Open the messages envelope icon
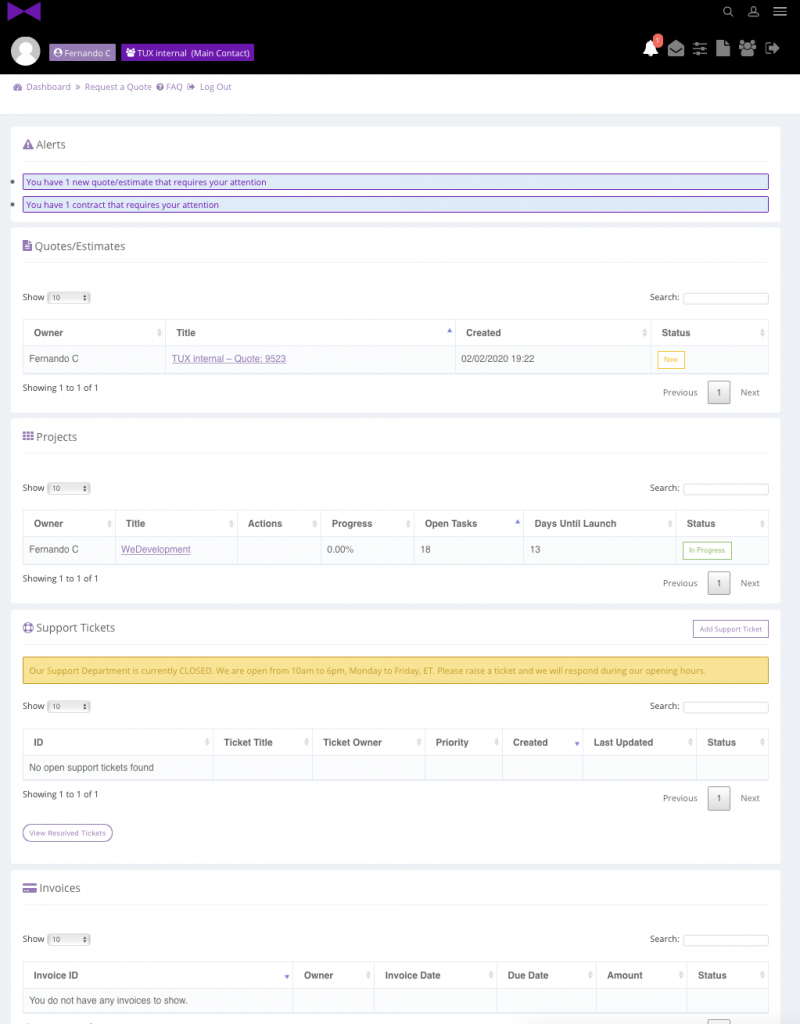The height and width of the screenshot is (1024, 800). click(676, 48)
